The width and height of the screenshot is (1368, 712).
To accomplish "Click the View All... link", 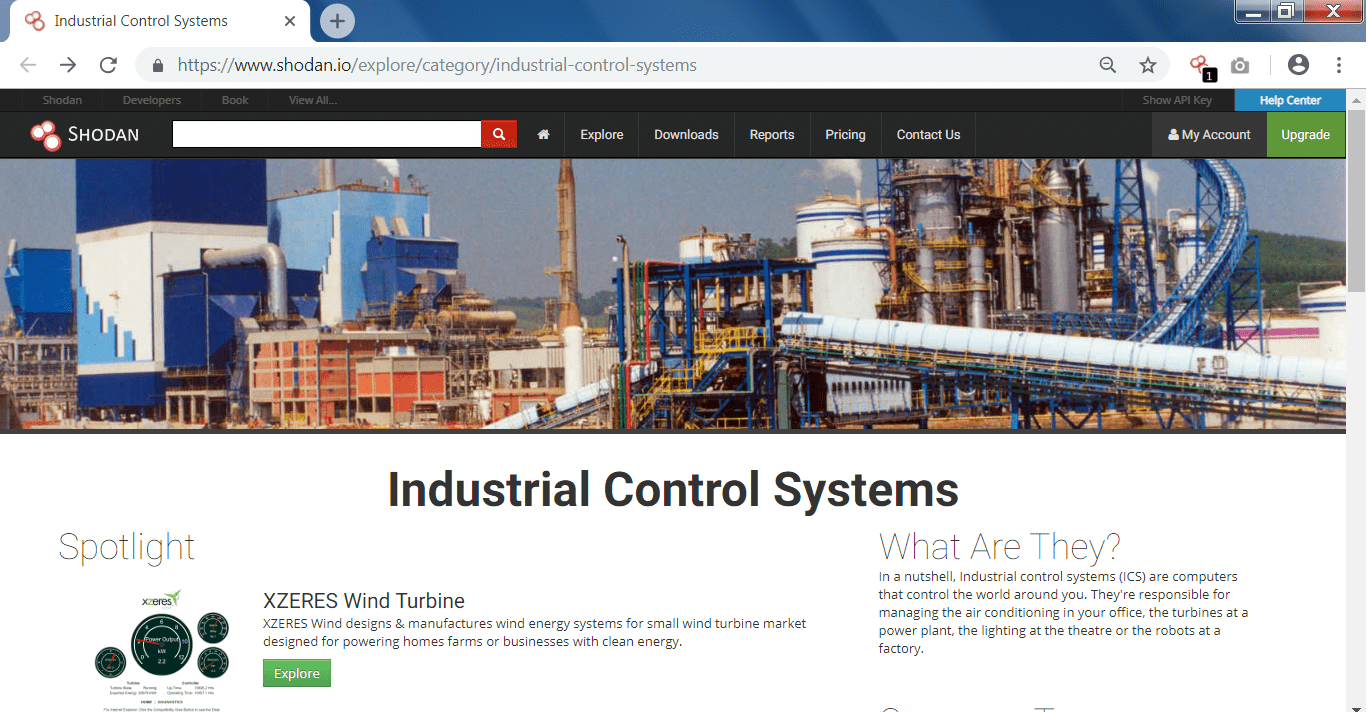I will (313, 100).
